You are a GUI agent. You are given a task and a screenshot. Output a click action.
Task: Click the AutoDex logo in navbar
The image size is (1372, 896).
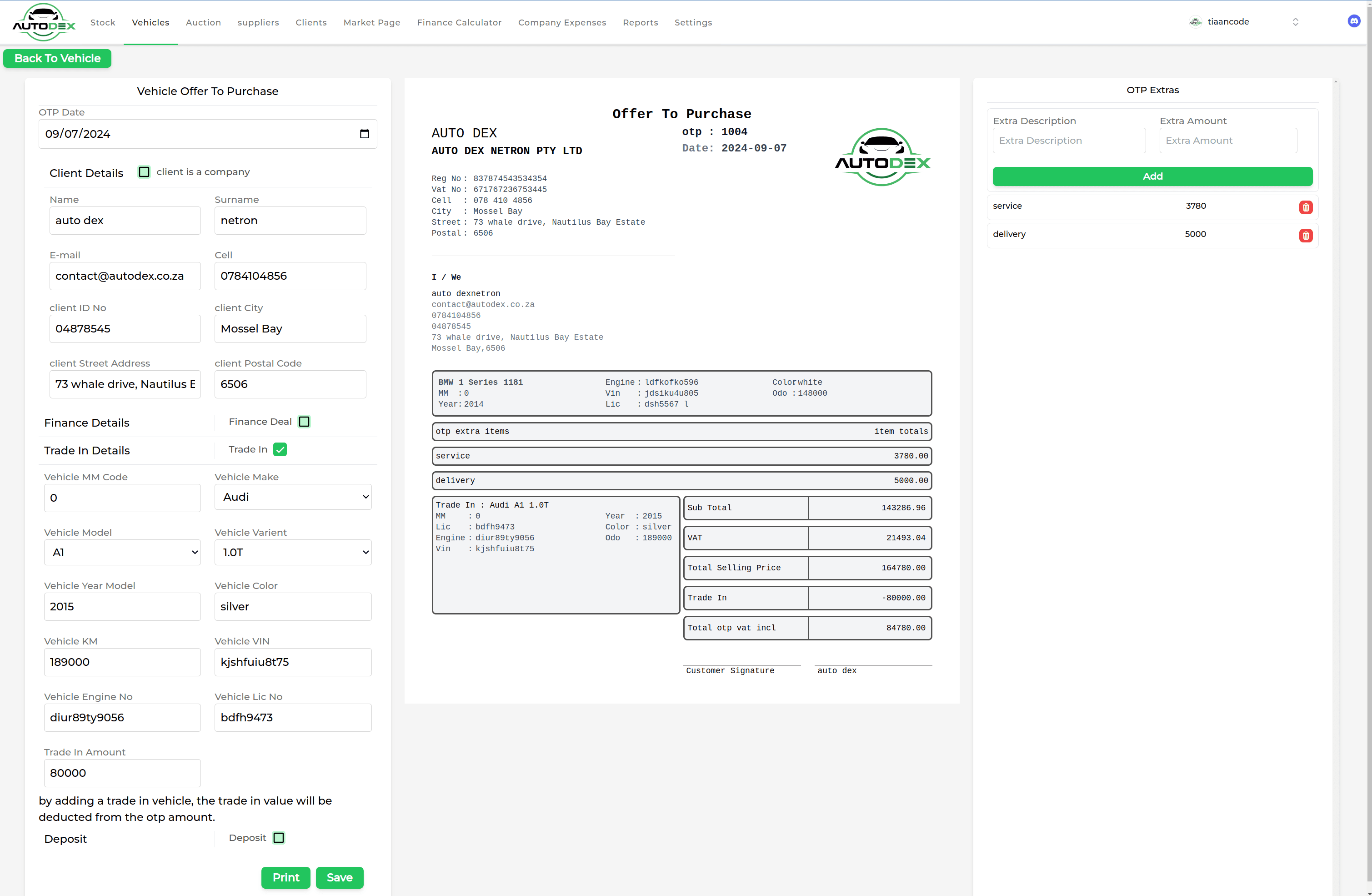pos(44,22)
